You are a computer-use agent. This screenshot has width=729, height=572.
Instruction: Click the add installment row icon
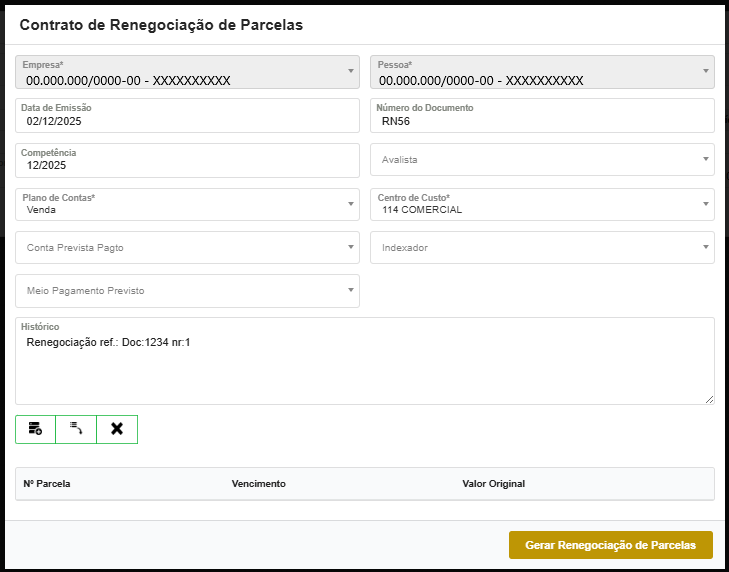(35, 429)
